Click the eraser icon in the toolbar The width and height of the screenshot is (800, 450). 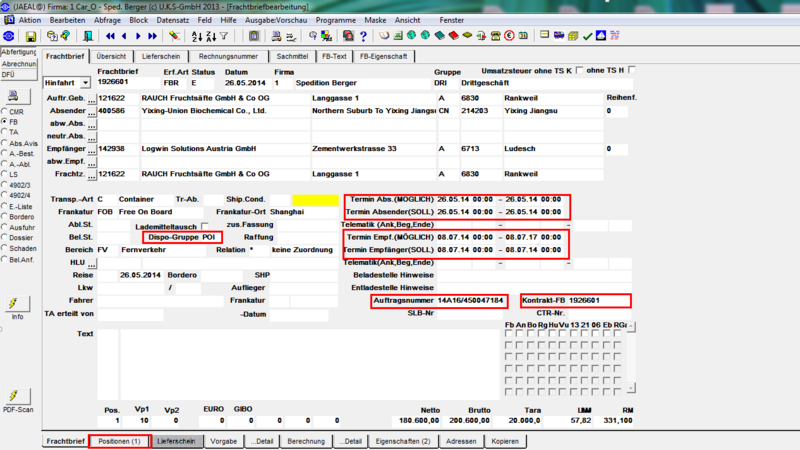pyautogui.click(x=174, y=36)
